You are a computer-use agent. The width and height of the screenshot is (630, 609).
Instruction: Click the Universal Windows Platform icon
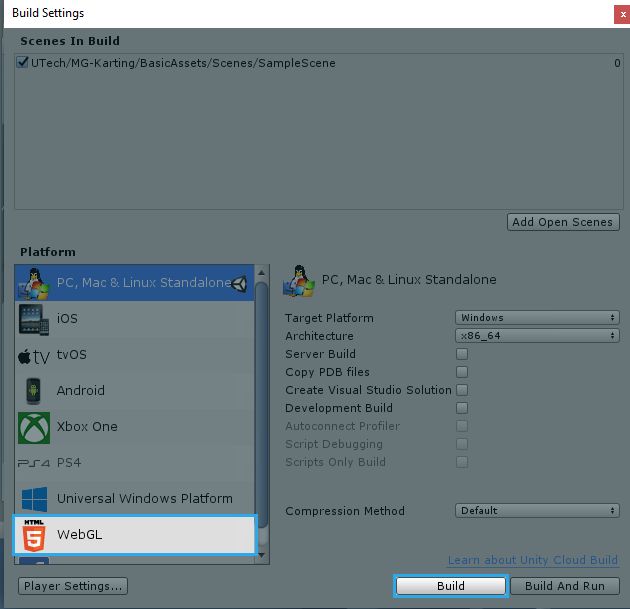(33, 499)
